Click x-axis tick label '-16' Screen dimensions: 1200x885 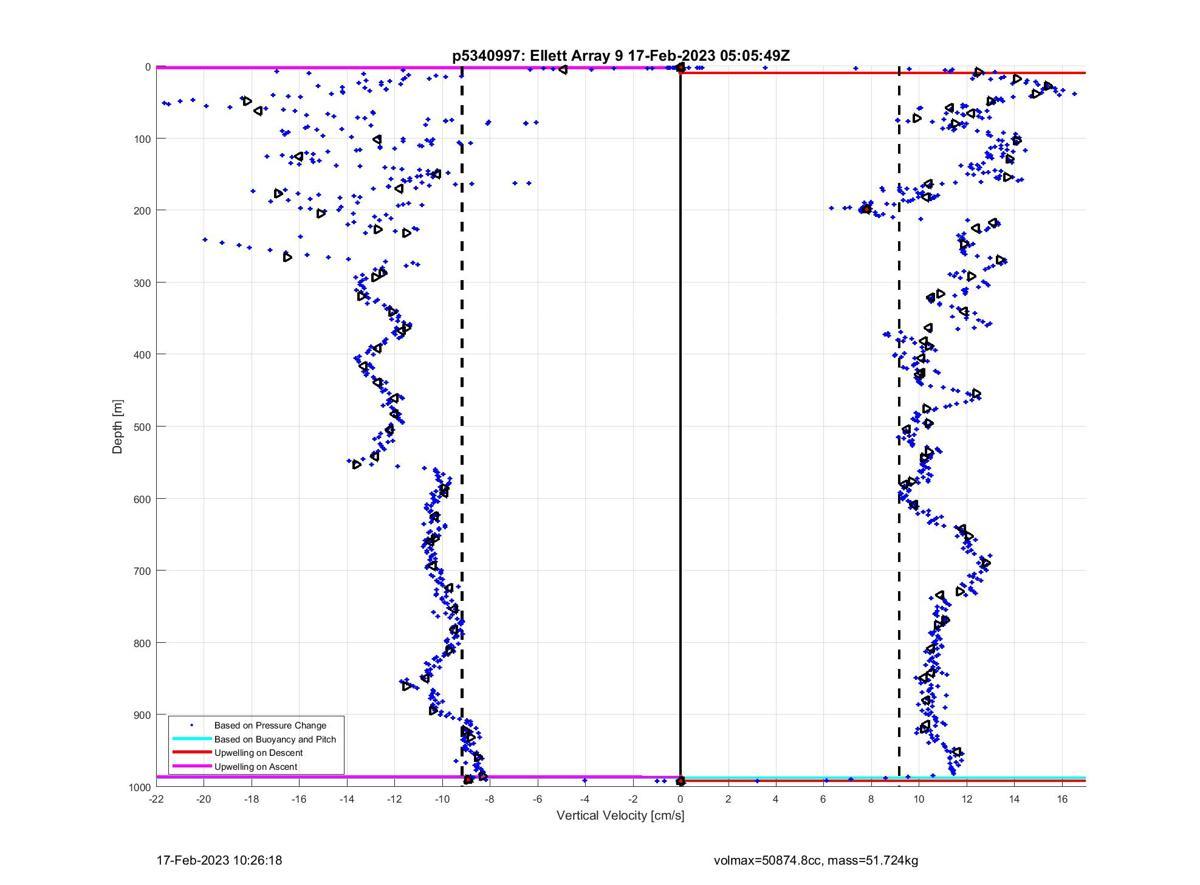pyautogui.click(x=299, y=799)
